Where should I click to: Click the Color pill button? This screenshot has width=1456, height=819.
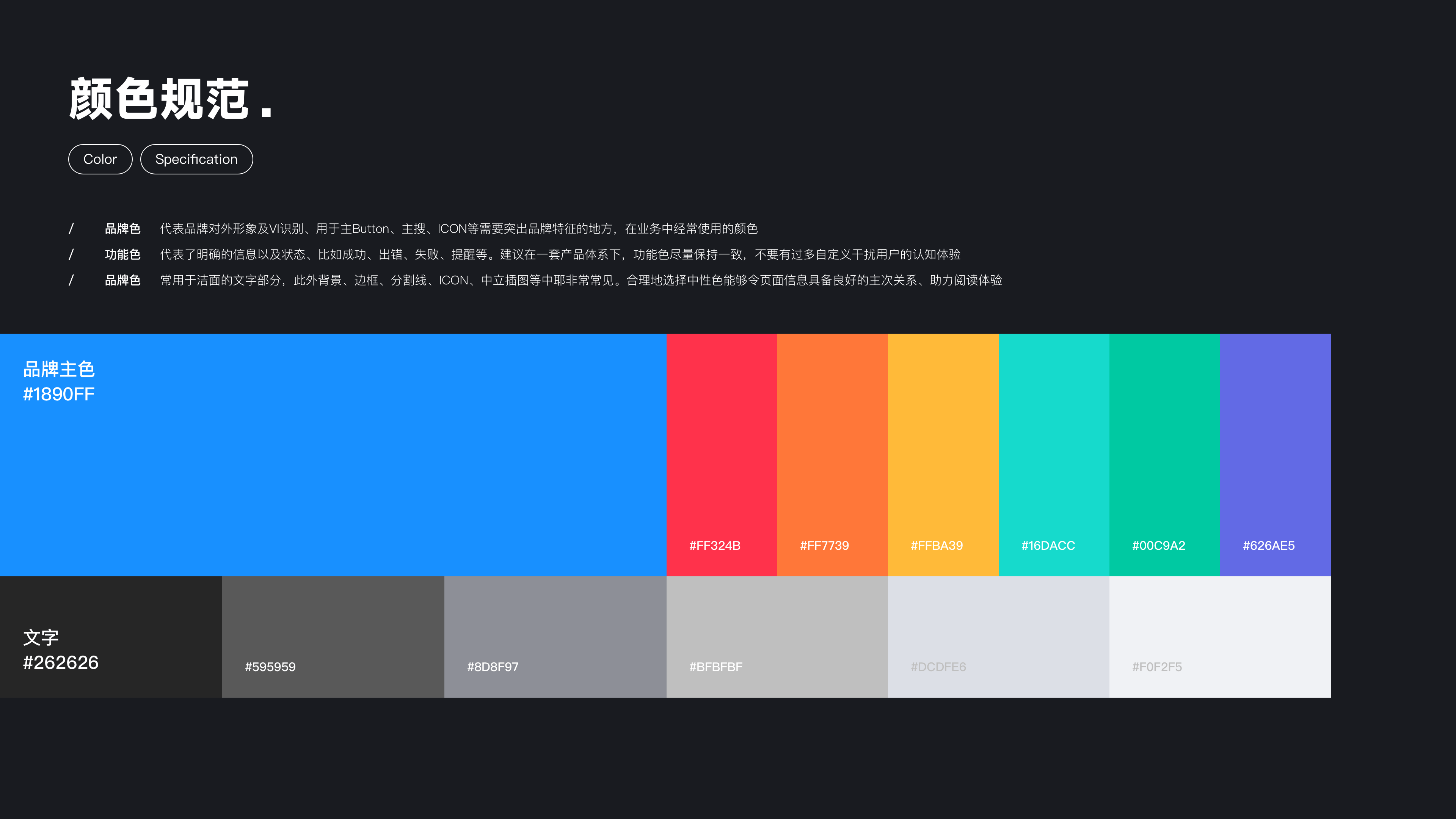[100, 159]
